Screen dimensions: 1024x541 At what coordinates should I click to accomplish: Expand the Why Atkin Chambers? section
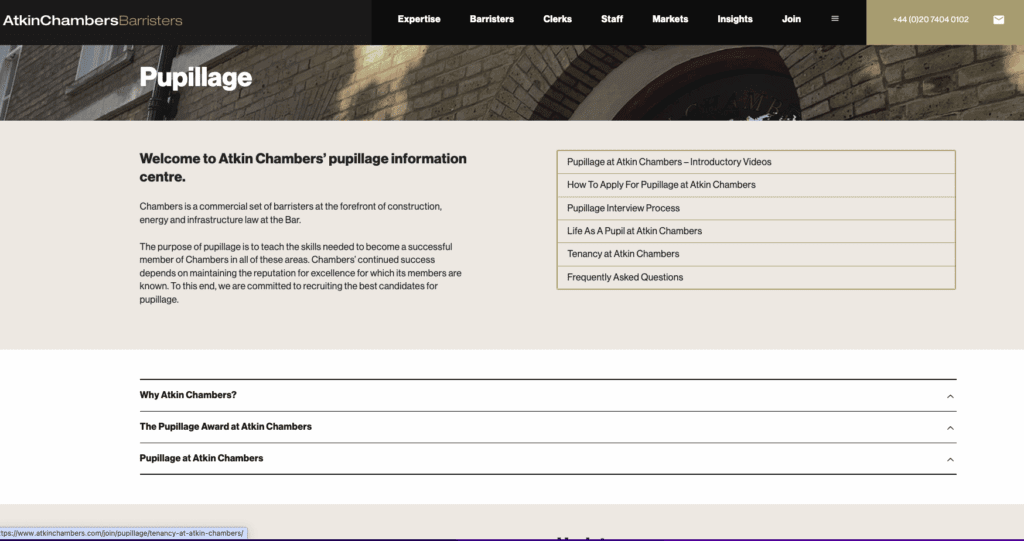coord(188,395)
